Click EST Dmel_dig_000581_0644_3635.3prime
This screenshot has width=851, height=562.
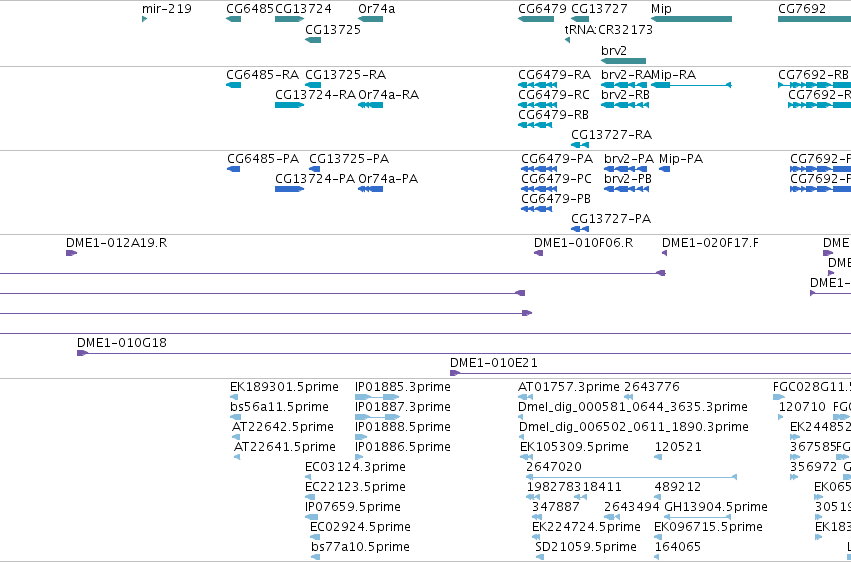point(633,407)
